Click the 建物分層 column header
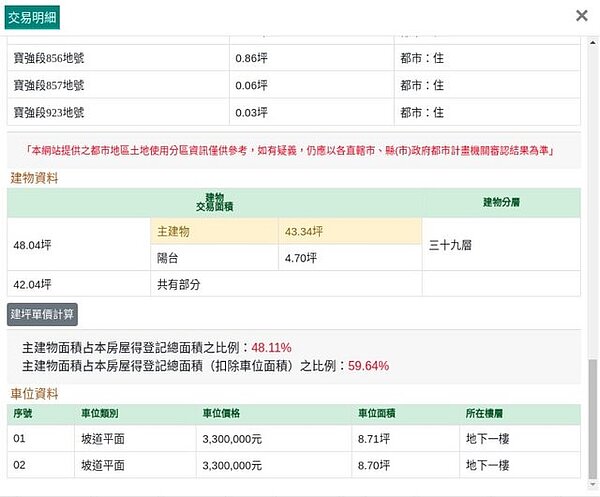This screenshot has width=600, height=497. tap(501, 202)
